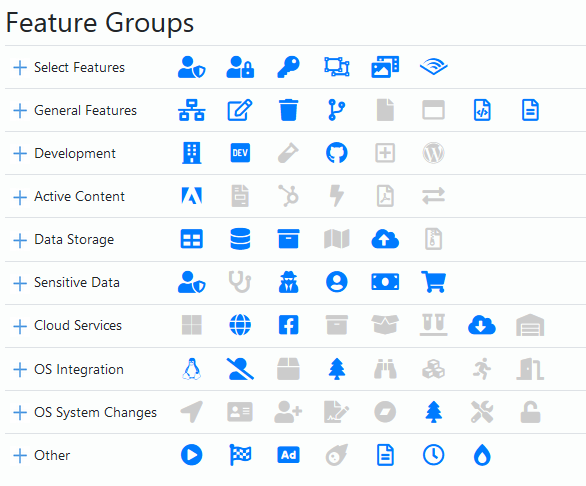Viewport: 586px width, 486px height.
Task: Click the gray window icon in General Features
Action: point(434,110)
